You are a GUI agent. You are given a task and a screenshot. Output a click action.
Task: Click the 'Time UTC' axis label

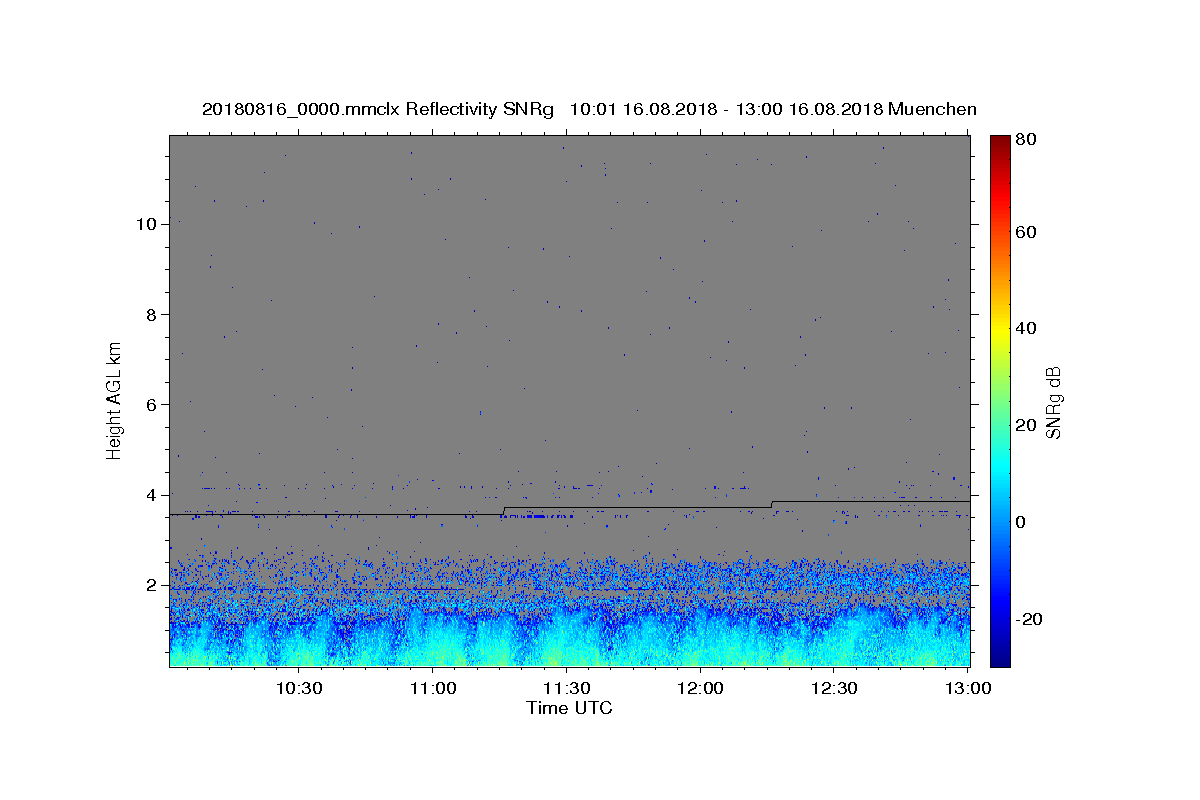(x=569, y=708)
